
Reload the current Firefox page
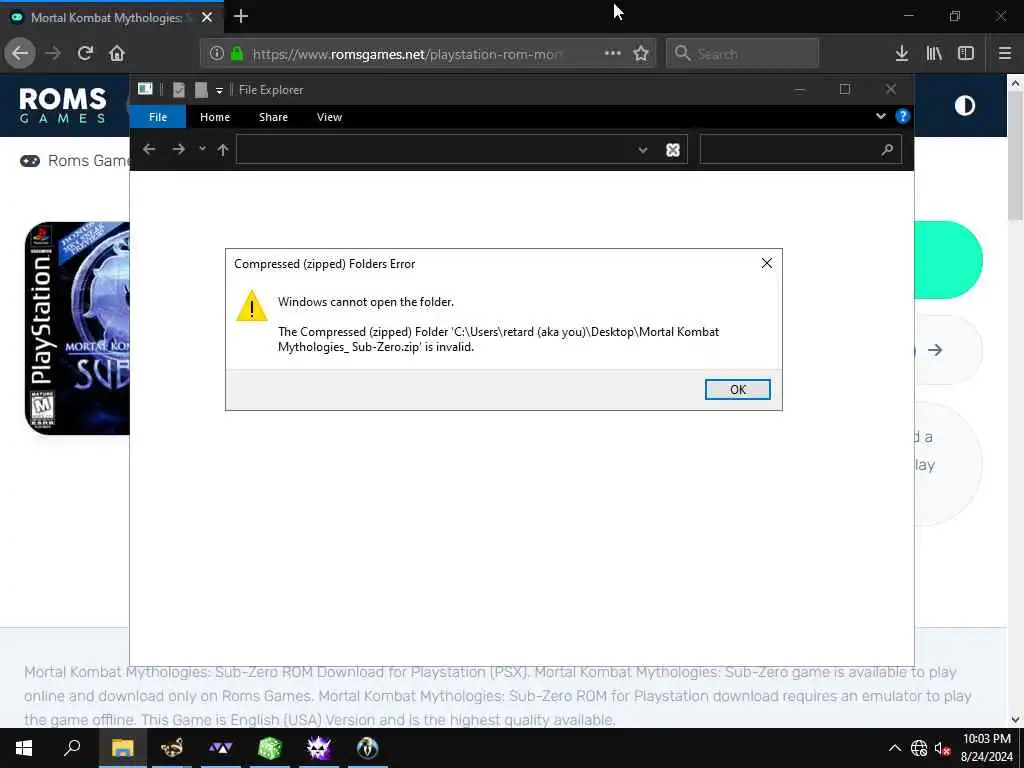(x=85, y=54)
